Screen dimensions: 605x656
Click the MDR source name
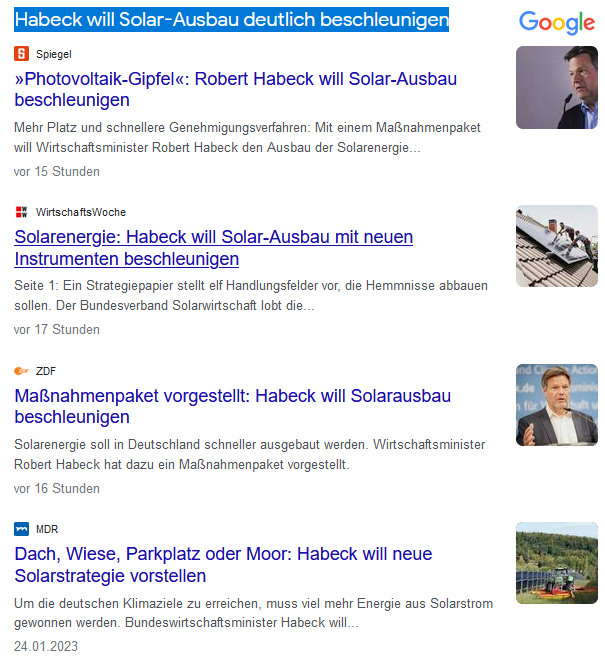point(47,529)
